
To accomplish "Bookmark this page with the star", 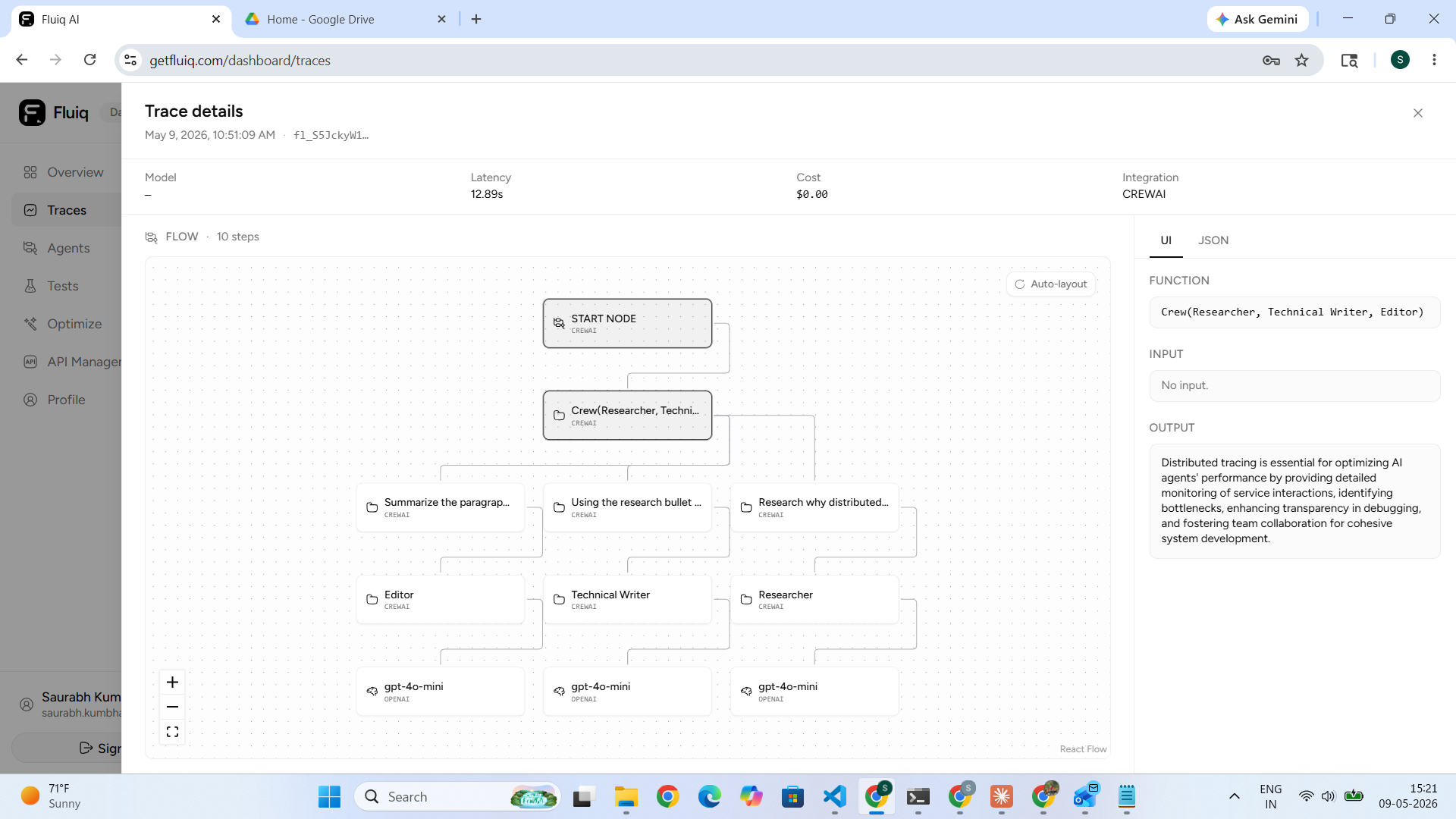I will (1301, 60).
